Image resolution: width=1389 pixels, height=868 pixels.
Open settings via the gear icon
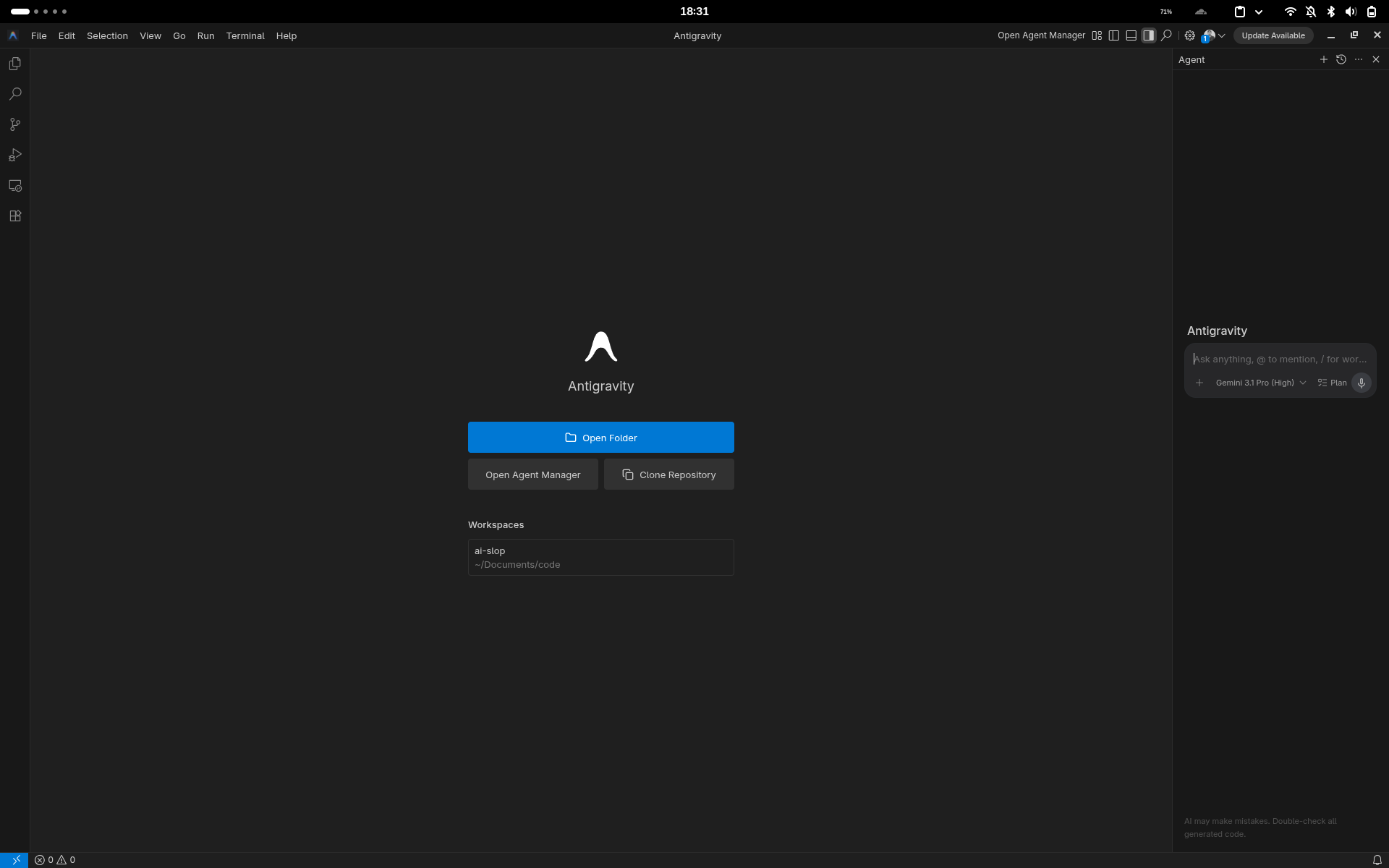coord(1189,35)
